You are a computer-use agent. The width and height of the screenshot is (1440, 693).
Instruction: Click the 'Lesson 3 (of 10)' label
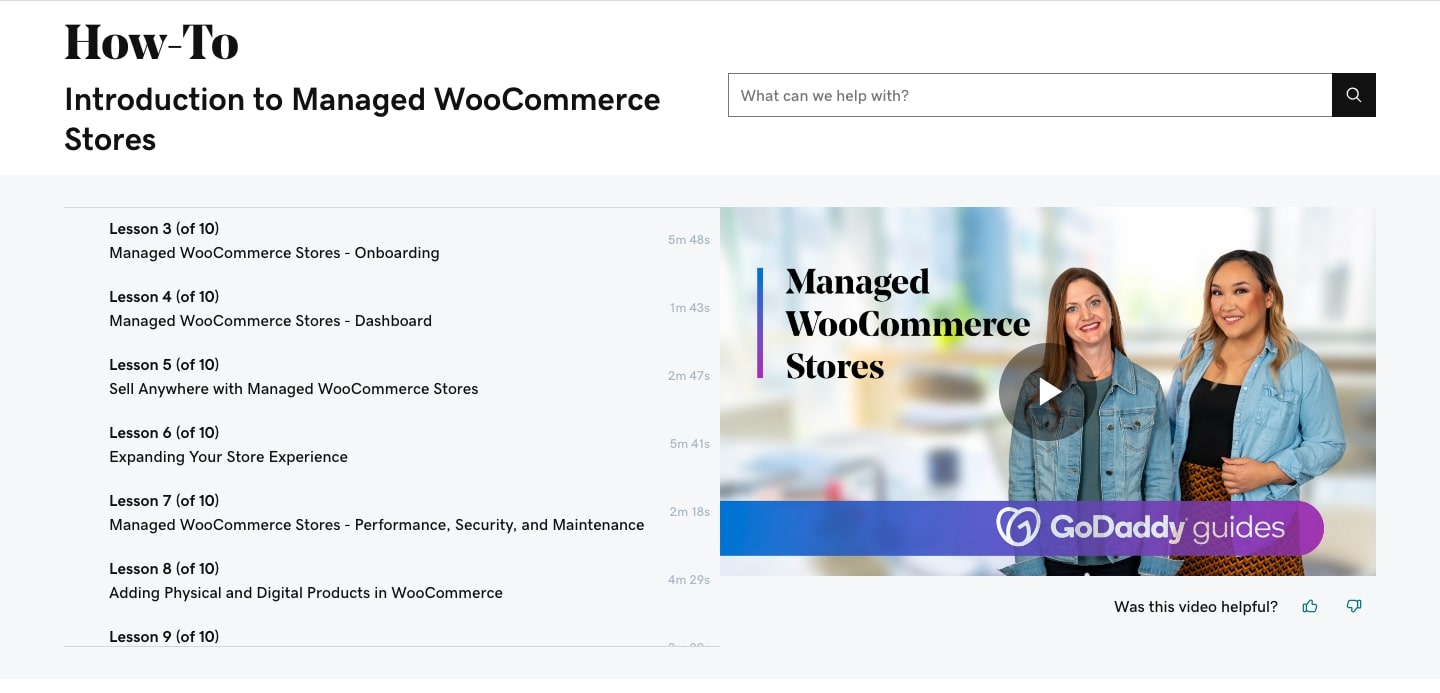tap(164, 229)
